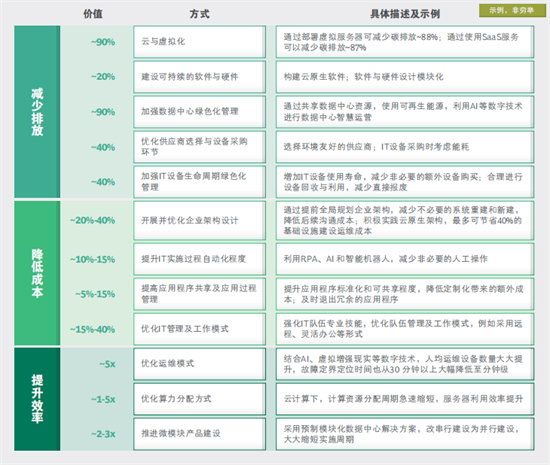Click description '利用RPA、AI和智能机器人'
The image size is (550, 465).
(405, 259)
